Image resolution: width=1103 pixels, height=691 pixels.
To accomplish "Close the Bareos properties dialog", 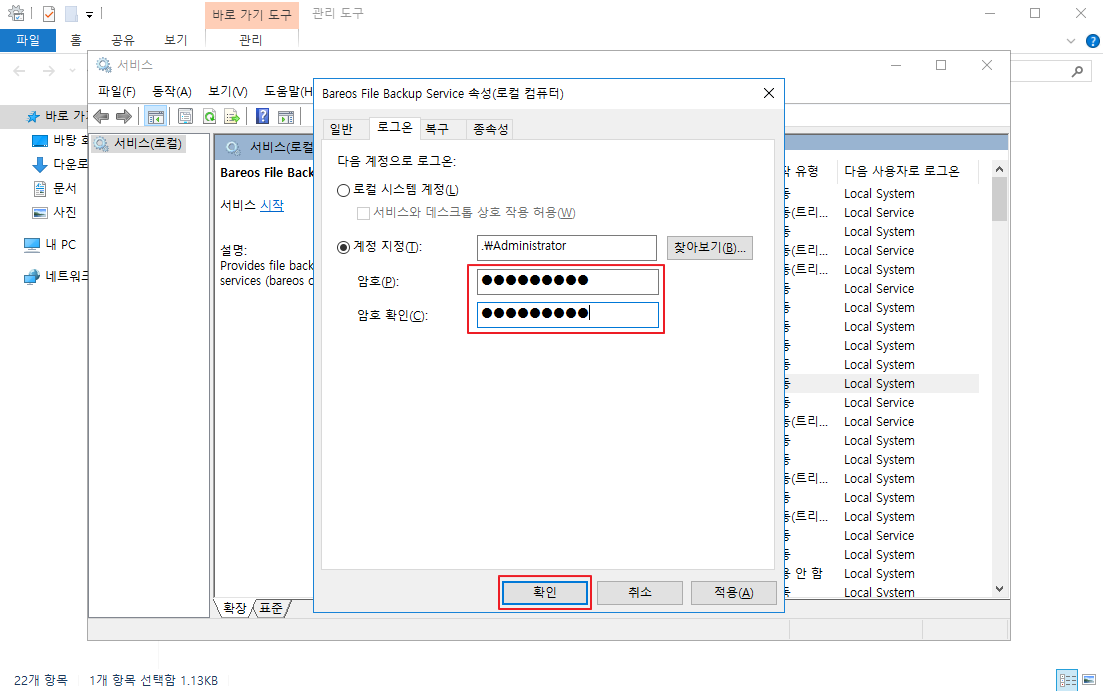I will pos(769,94).
